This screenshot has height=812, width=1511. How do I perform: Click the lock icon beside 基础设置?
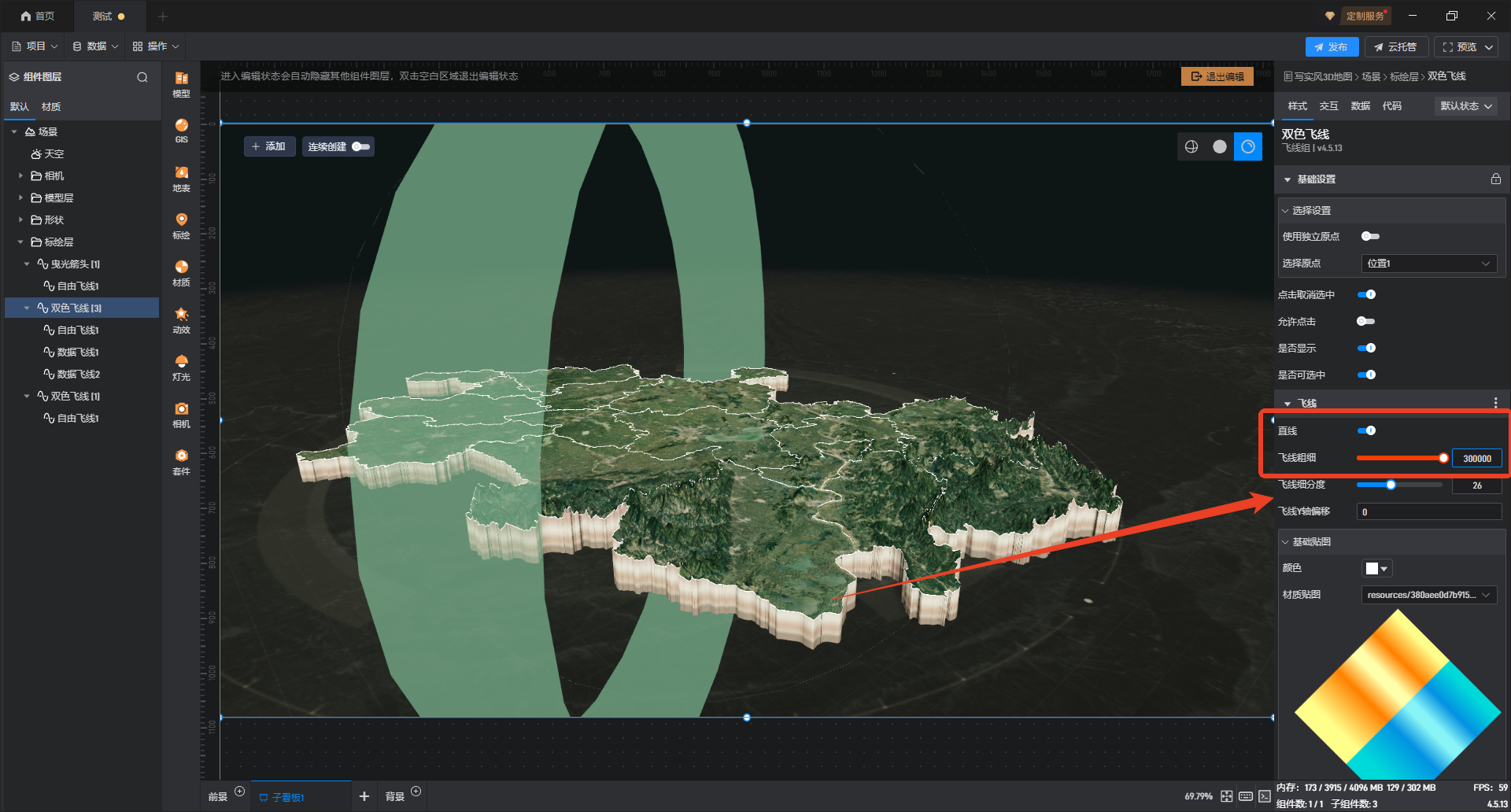[x=1495, y=179]
